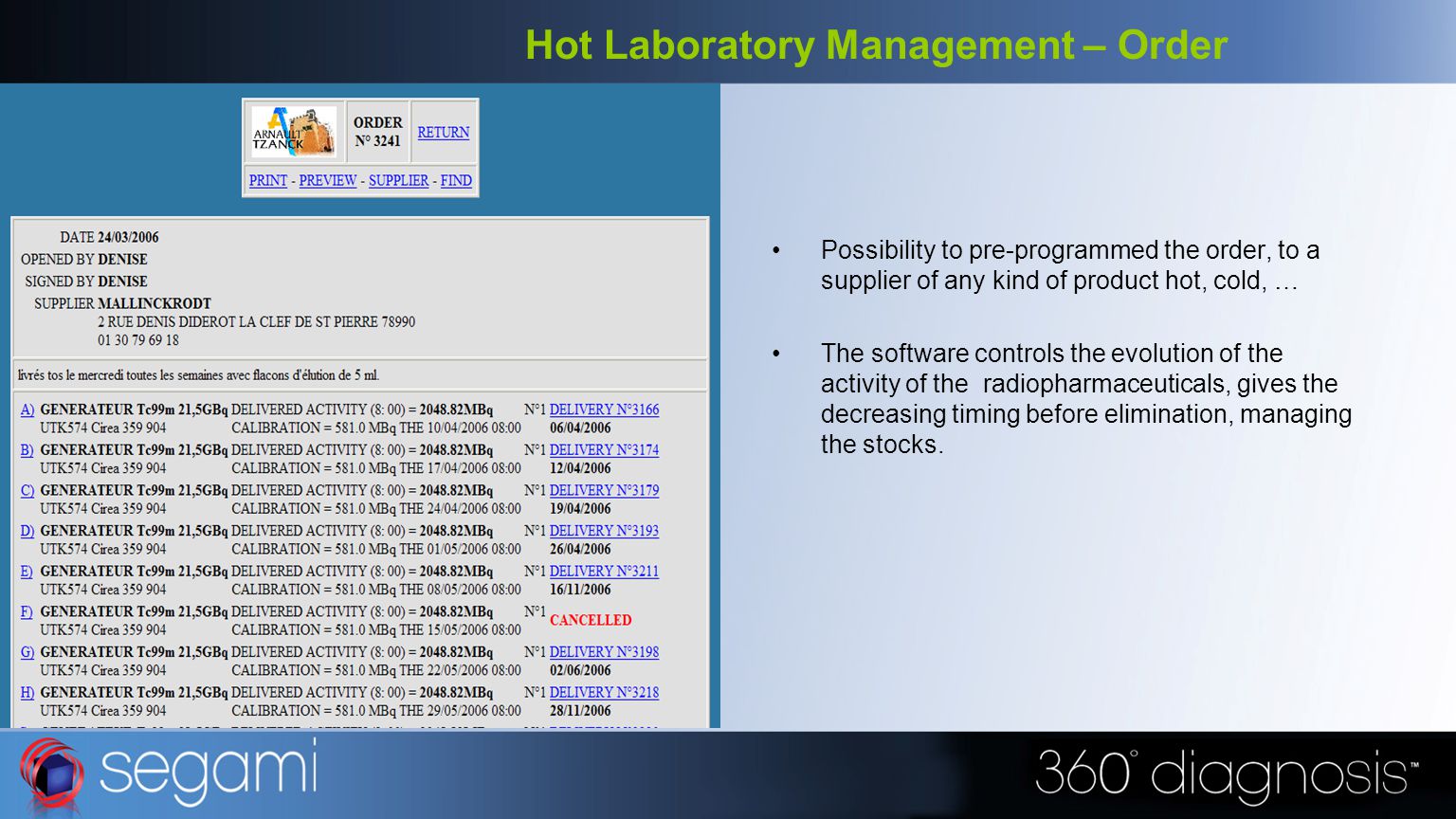Click the delivery date 06/04/2006
The width and height of the screenshot is (1456, 819).
580,428
